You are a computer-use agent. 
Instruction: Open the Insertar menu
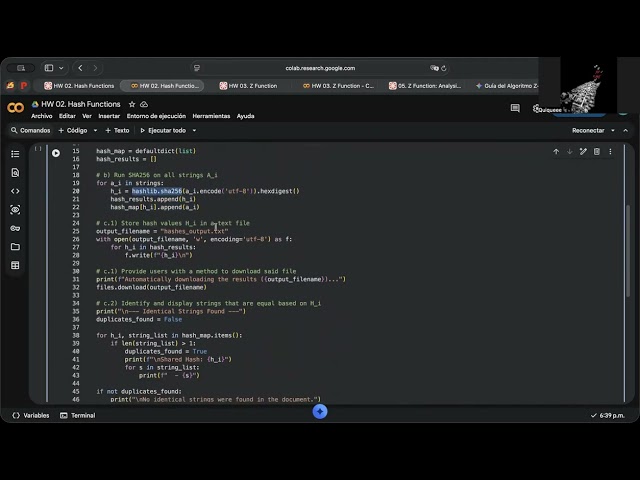109,116
